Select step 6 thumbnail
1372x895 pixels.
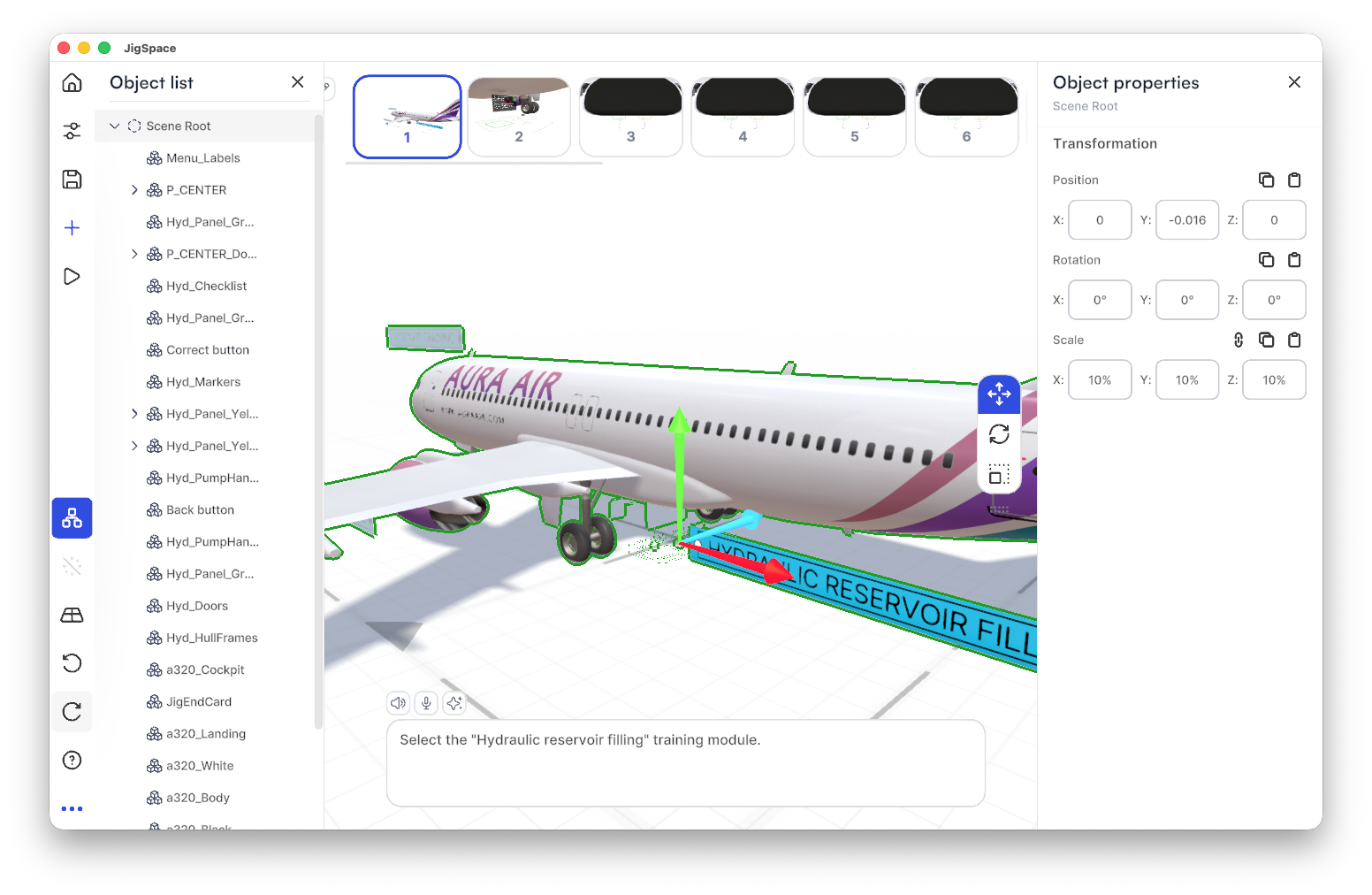[x=967, y=117]
